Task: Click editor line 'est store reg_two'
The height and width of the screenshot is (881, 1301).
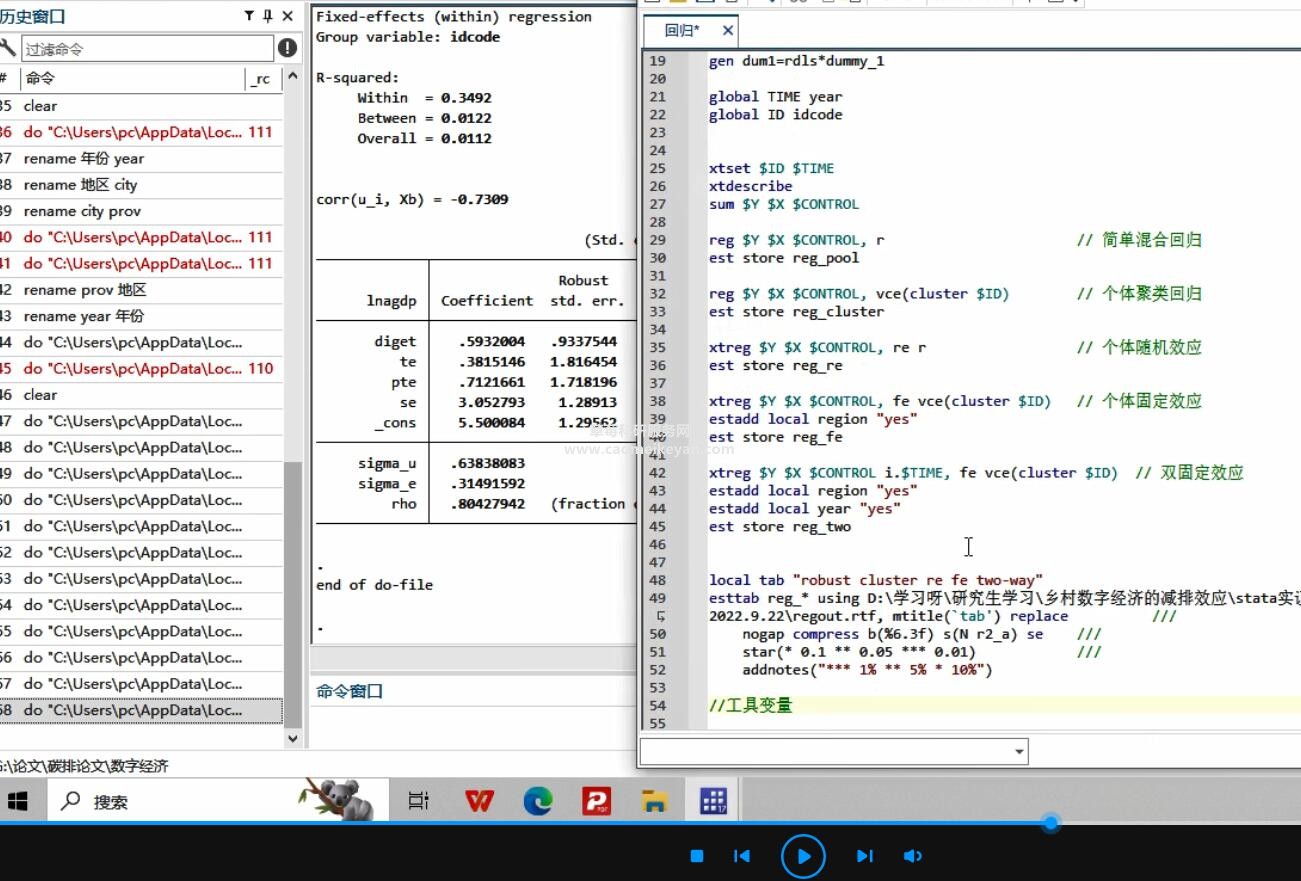Action: [x=780, y=527]
